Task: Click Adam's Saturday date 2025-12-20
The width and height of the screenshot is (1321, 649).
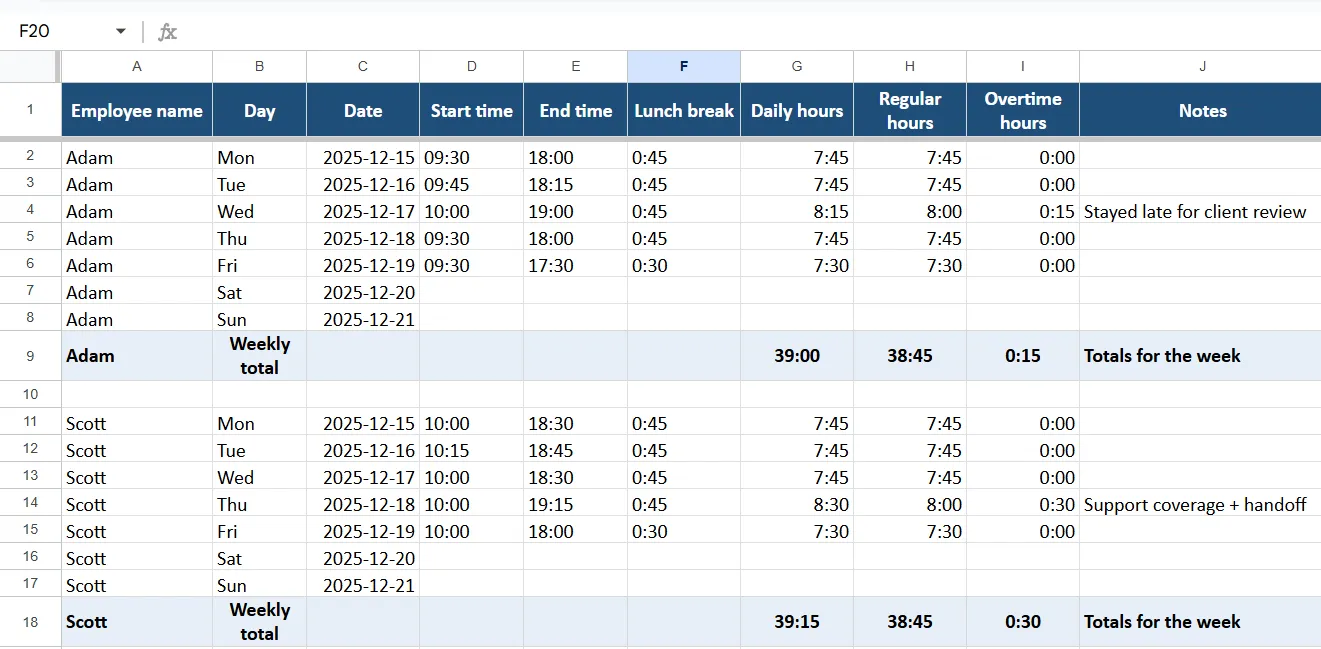Action: [x=363, y=292]
